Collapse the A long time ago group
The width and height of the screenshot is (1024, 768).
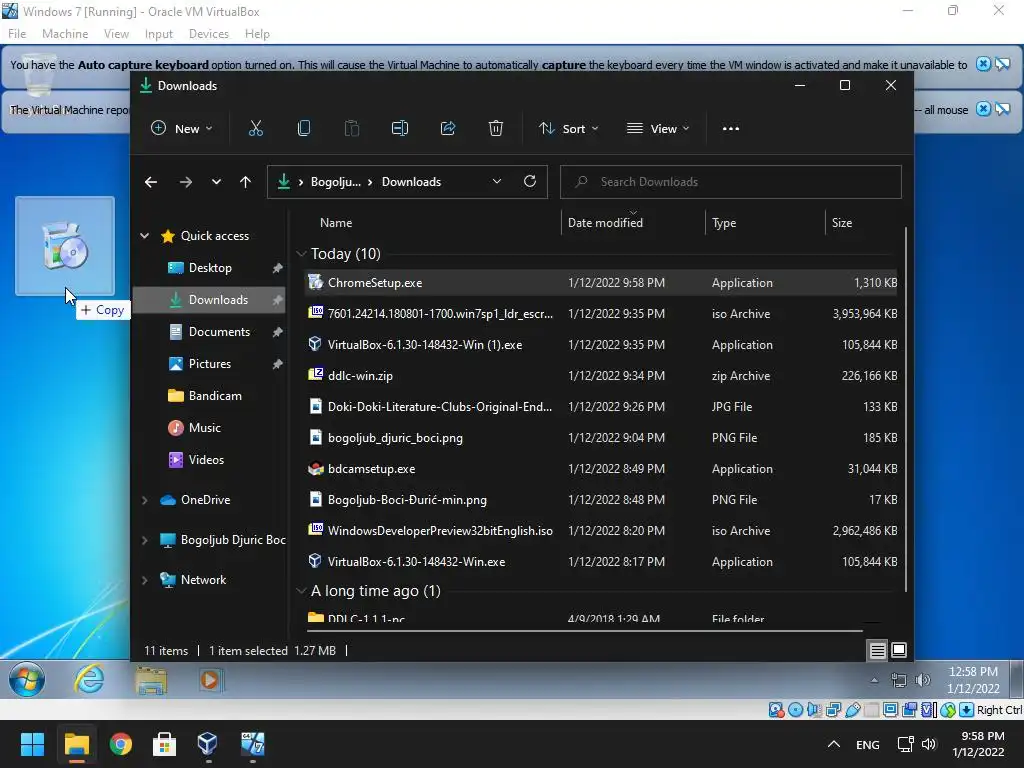click(x=301, y=591)
